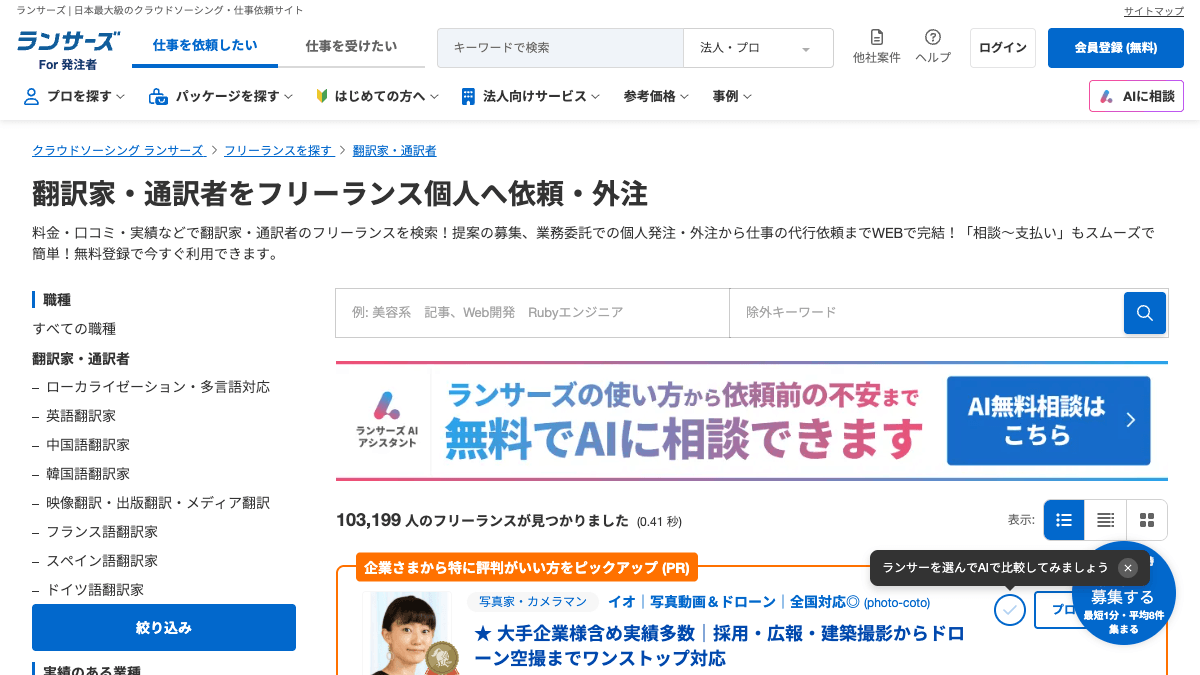Screen dimensions: 1200x675
Task: Open other companies' projects document icon
Action: (877, 37)
